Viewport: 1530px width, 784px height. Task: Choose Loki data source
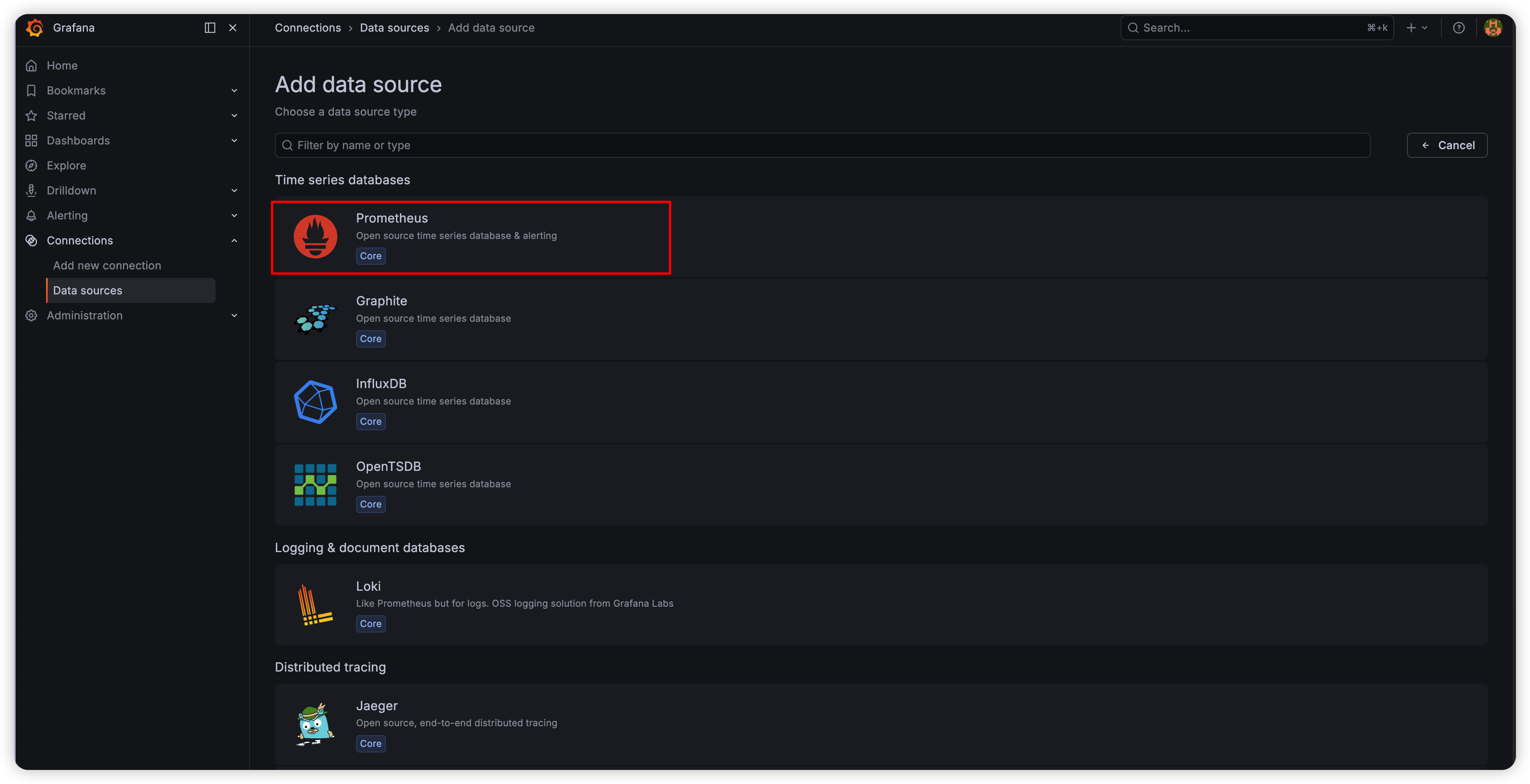click(x=881, y=605)
